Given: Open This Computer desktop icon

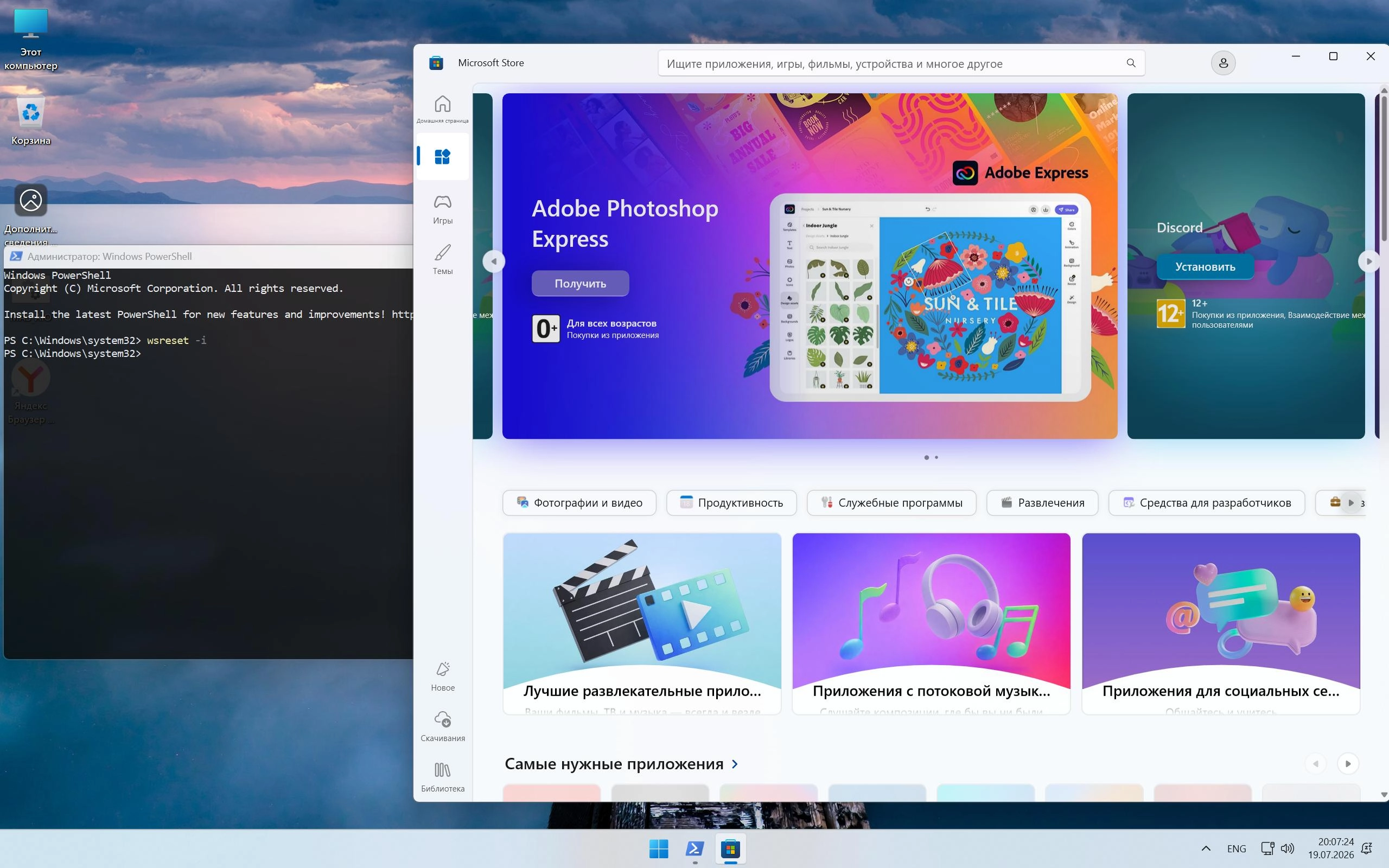Looking at the screenshot, I should [x=31, y=39].
